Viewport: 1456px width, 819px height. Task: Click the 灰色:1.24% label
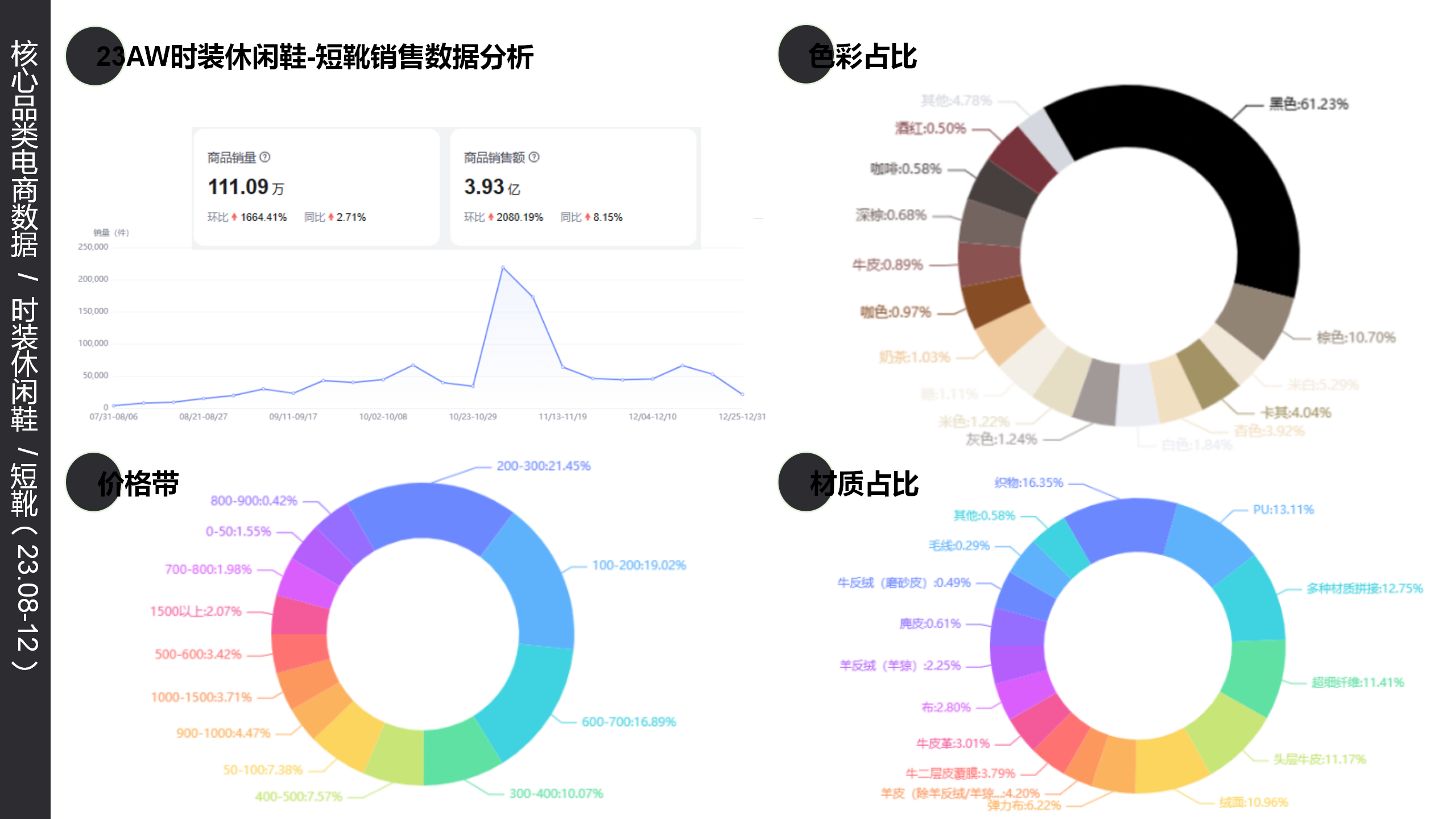point(1002,439)
